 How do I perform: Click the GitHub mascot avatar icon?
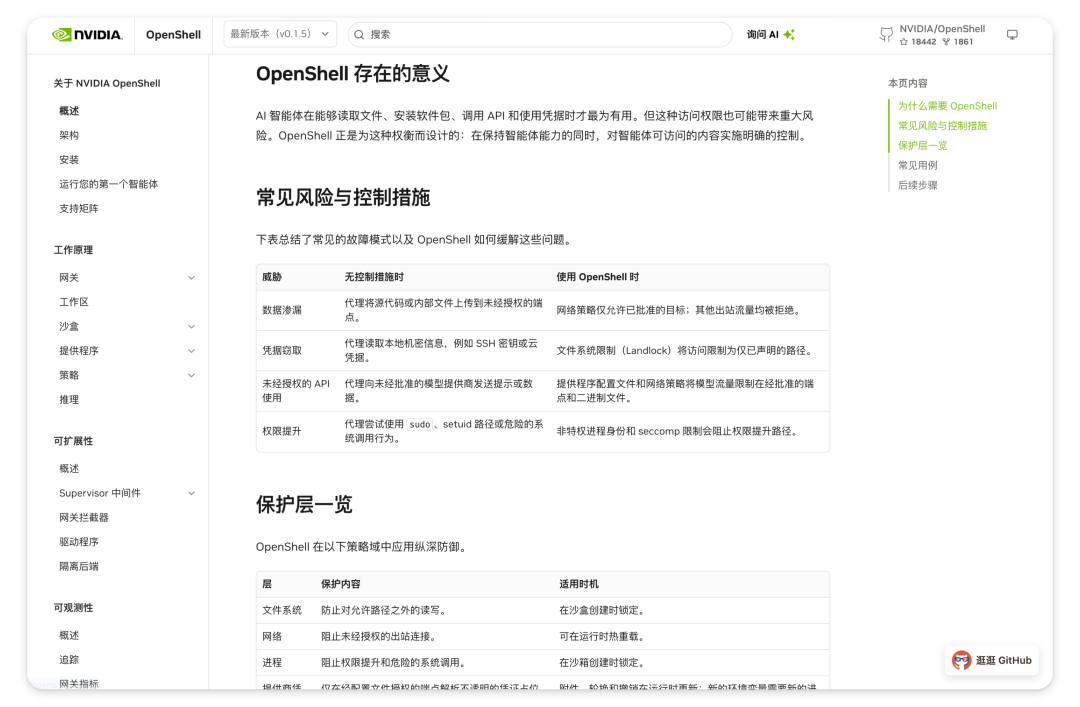tap(962, 660)
